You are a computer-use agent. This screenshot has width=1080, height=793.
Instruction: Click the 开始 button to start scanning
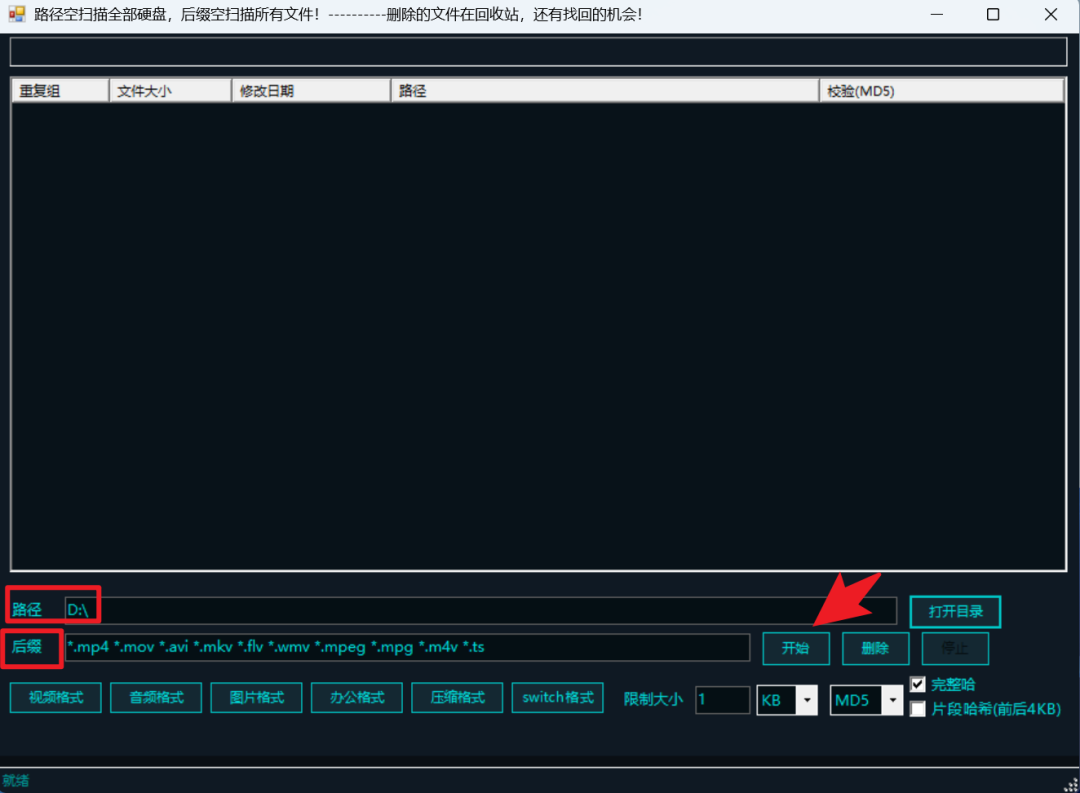click(796, 648)
